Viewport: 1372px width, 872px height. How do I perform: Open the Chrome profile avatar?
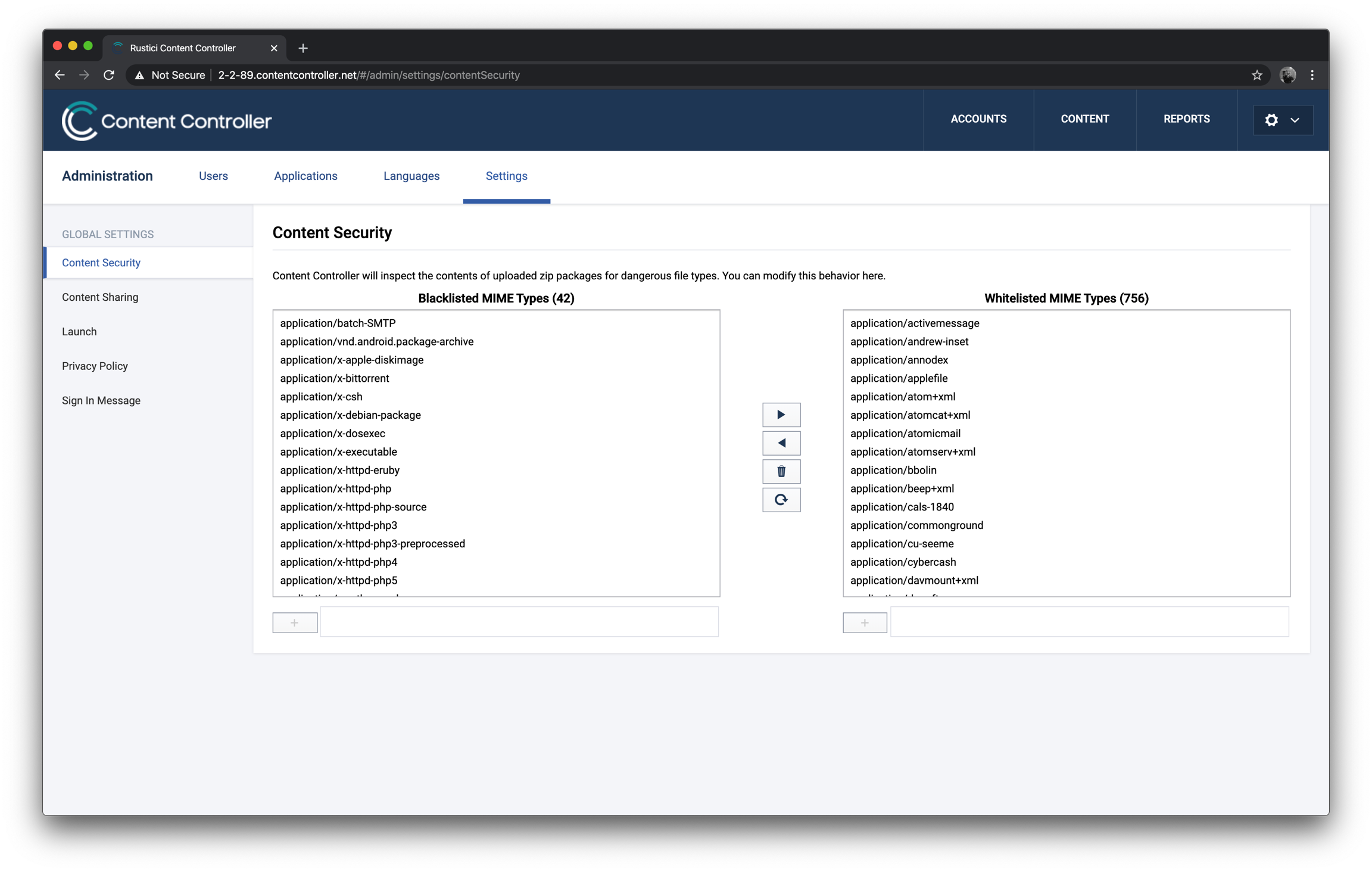coord(1287,75)
